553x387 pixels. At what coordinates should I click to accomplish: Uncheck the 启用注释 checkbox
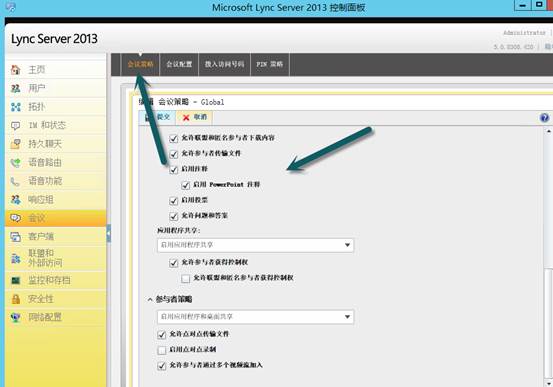point(174,170)
